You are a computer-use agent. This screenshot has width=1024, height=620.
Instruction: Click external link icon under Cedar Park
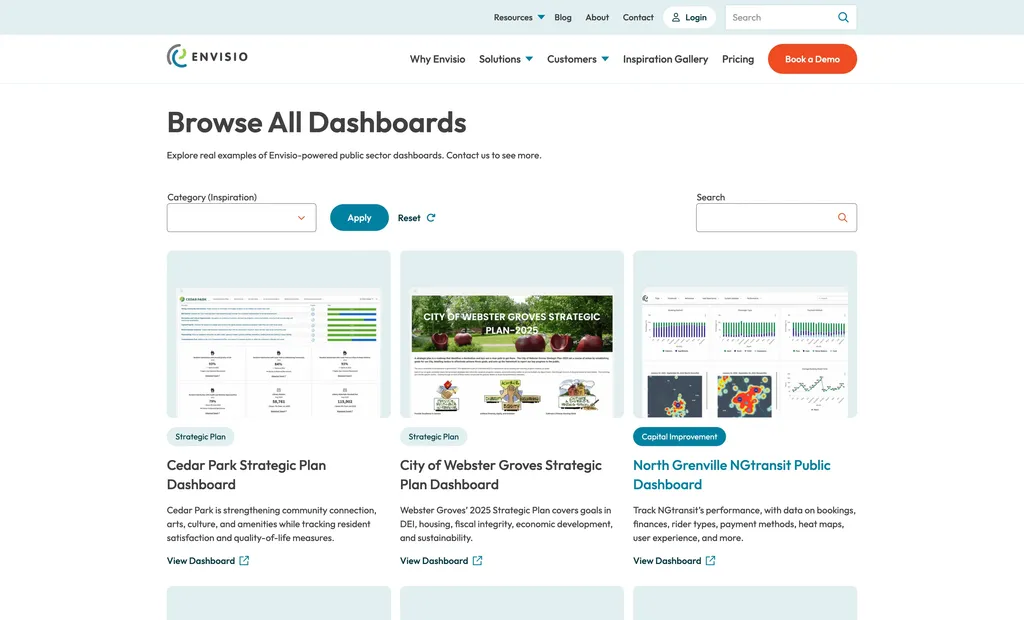tap(244, 561)
